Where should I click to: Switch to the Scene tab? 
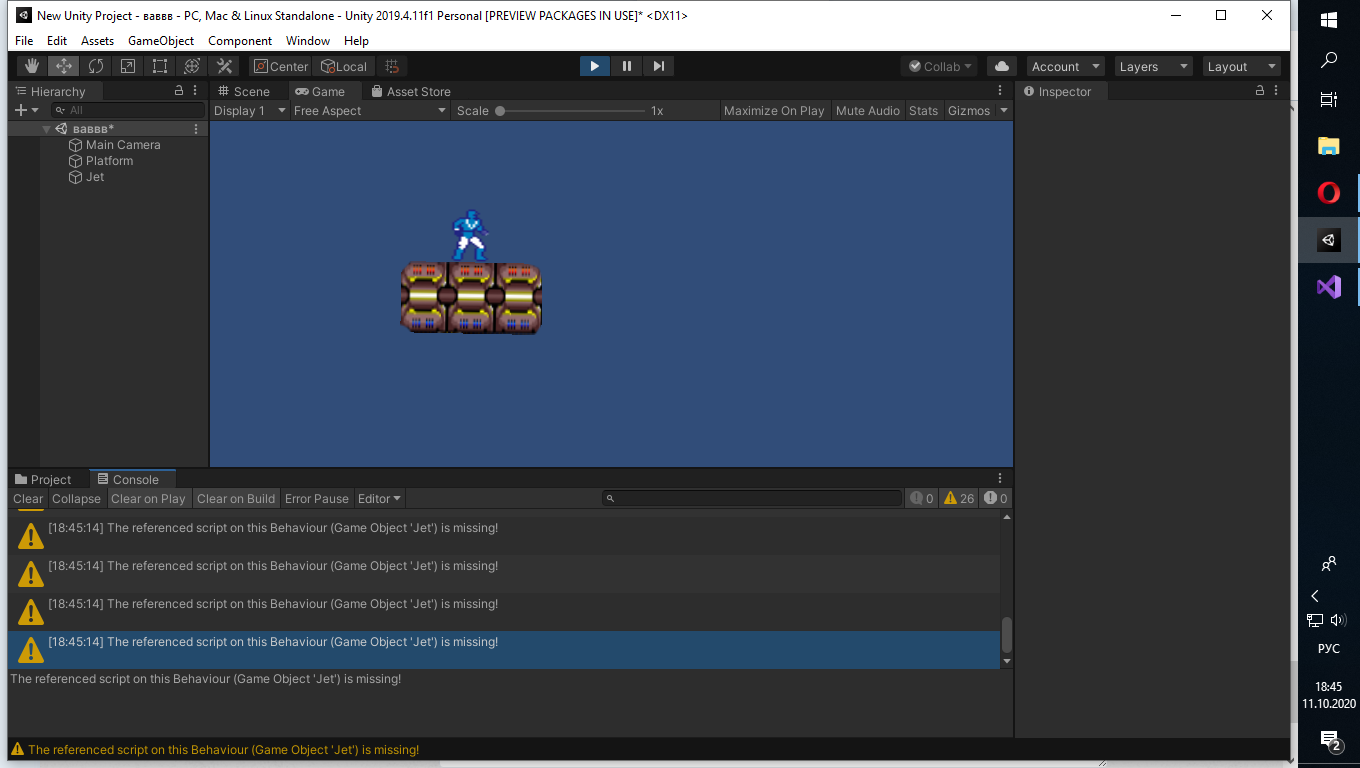point(243,91)
